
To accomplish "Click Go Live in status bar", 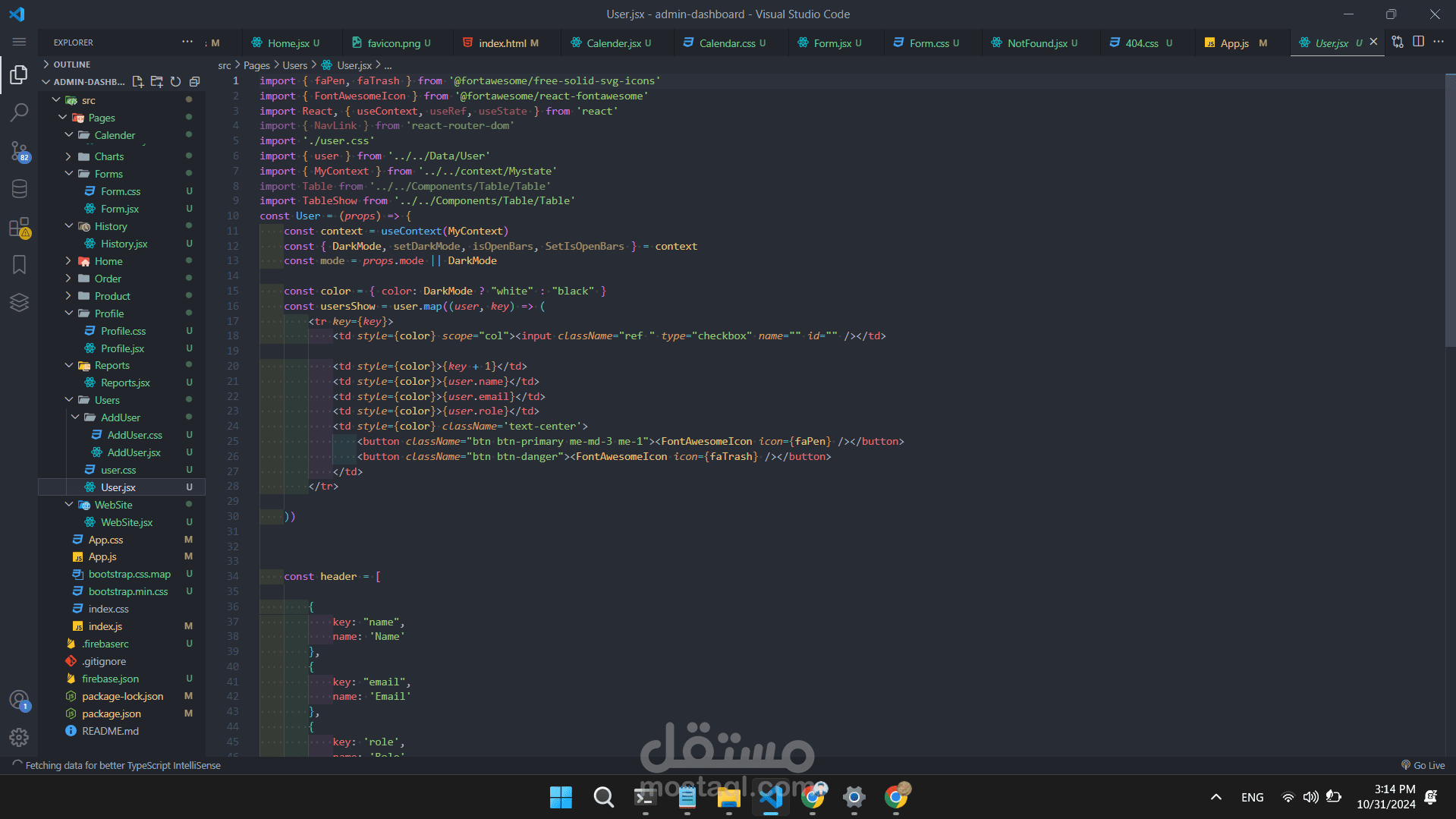I will point(1423,765).
